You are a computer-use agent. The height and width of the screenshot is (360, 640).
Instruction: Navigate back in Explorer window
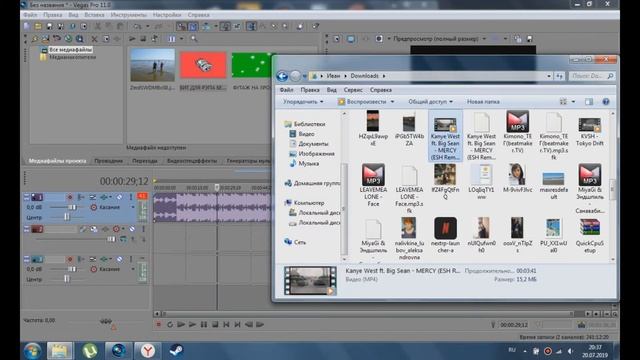282,76
